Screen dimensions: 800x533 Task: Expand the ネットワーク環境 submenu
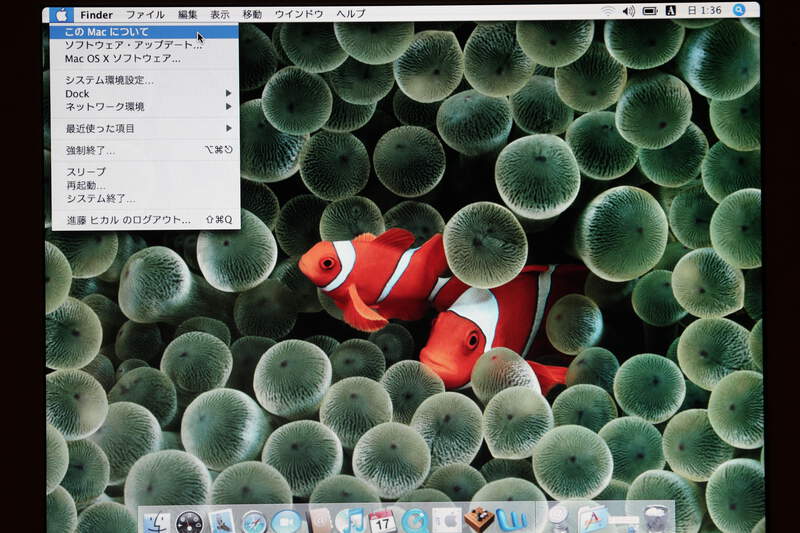tap(144, 107)
